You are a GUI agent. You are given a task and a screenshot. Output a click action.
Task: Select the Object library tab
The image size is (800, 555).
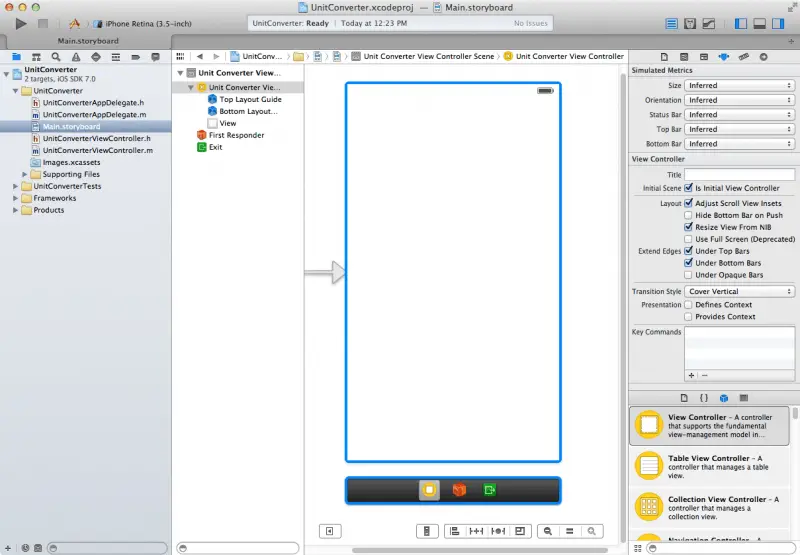click(723, 398)
